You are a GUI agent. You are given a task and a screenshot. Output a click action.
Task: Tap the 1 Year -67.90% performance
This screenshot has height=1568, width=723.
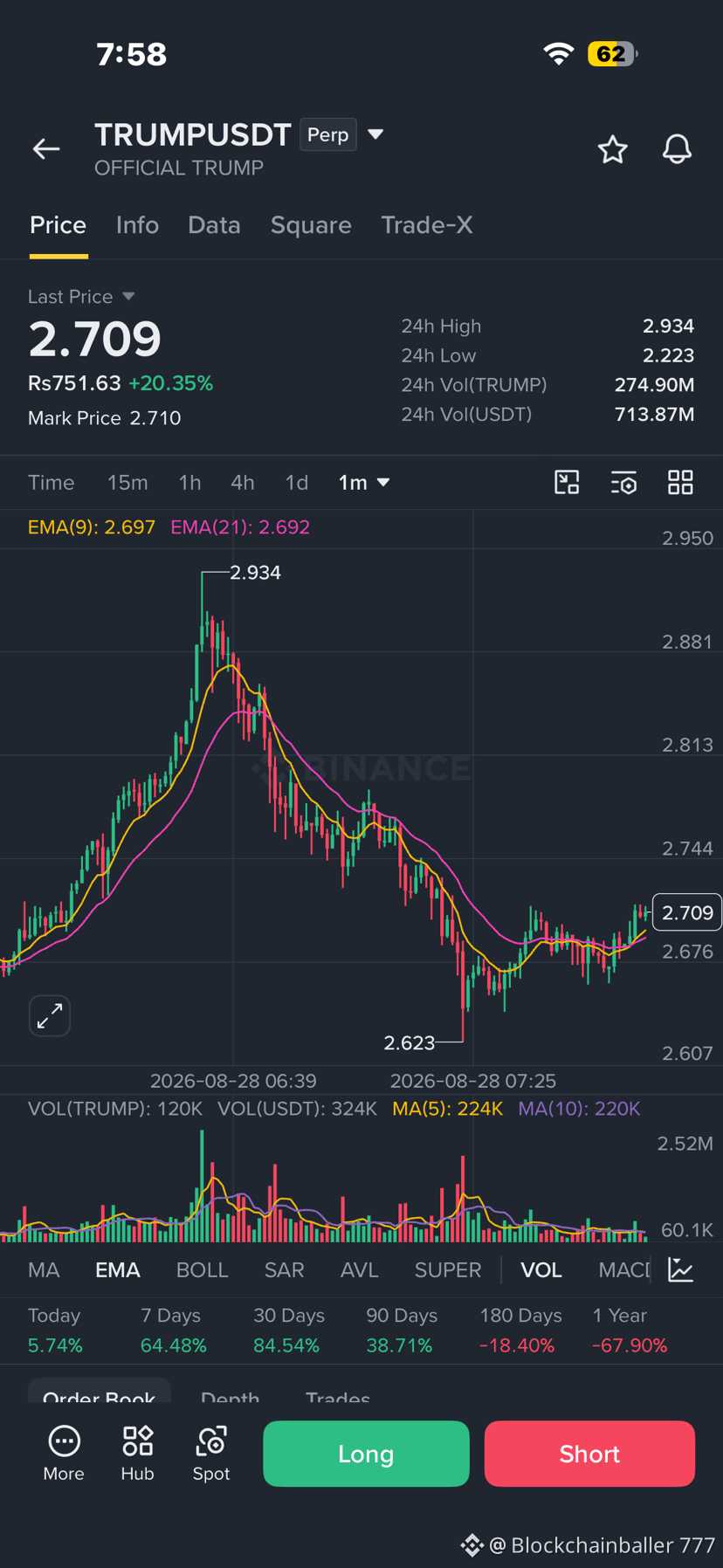point(630,1331)
